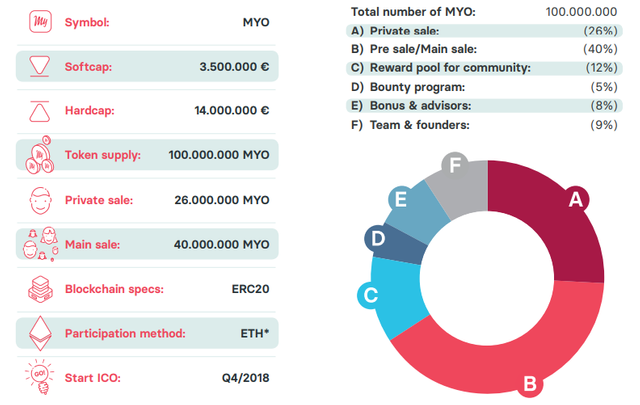Select the Bonus & advisors legend row
Image resolution: width=640 pixels, height=405 pixels.
coord(484,106)
